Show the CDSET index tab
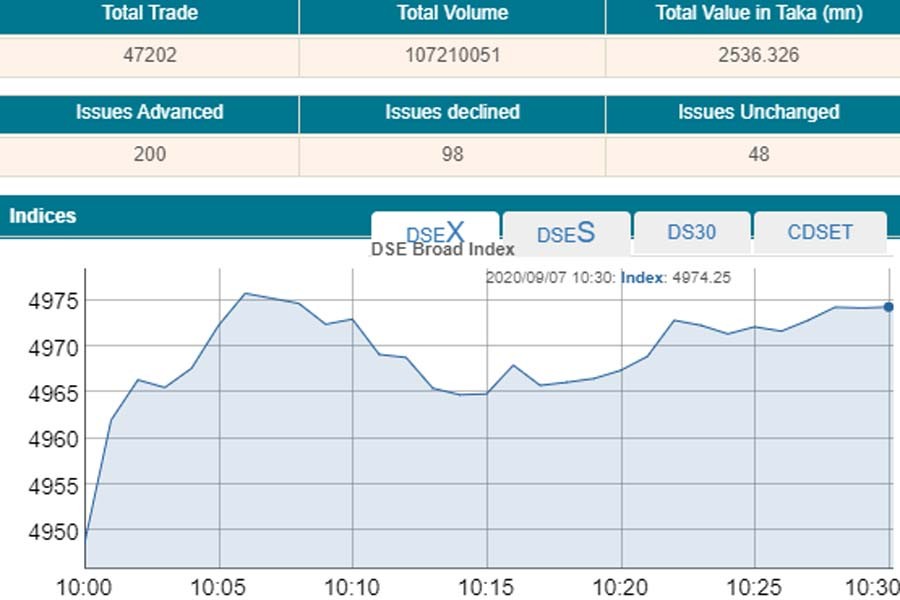The height and width of the screenshot is (600, 900). tap(820, 233)
